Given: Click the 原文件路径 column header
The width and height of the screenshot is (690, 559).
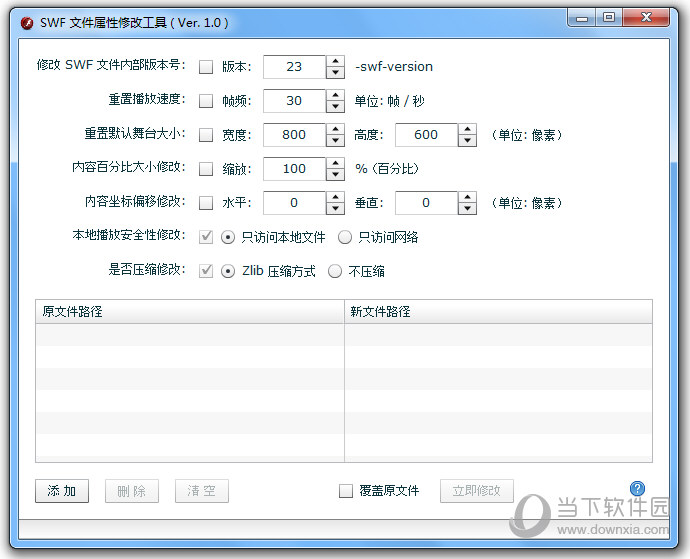Looking at the screenshot, I should 190,312.
